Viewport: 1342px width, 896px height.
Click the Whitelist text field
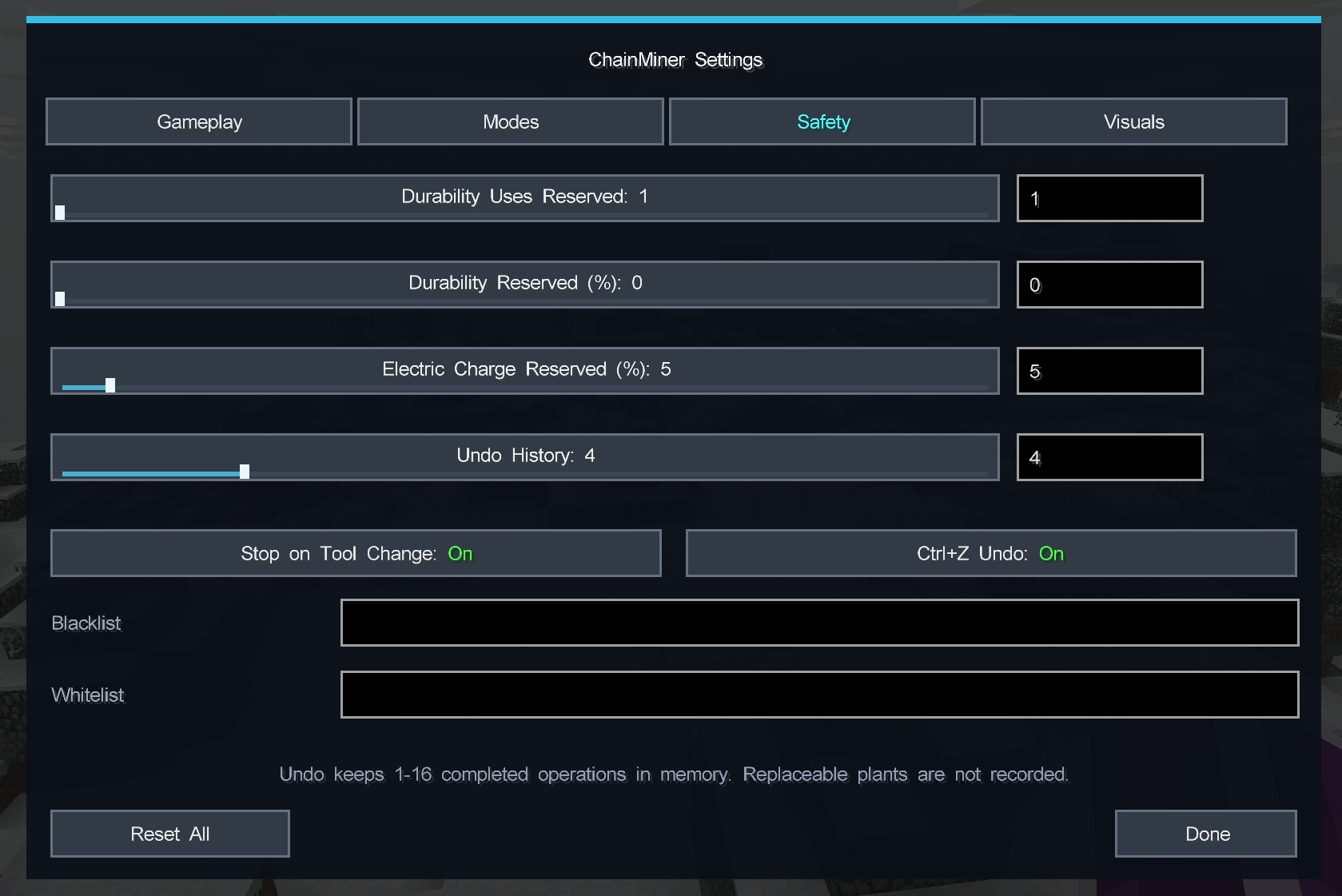(x=820, y=695)
